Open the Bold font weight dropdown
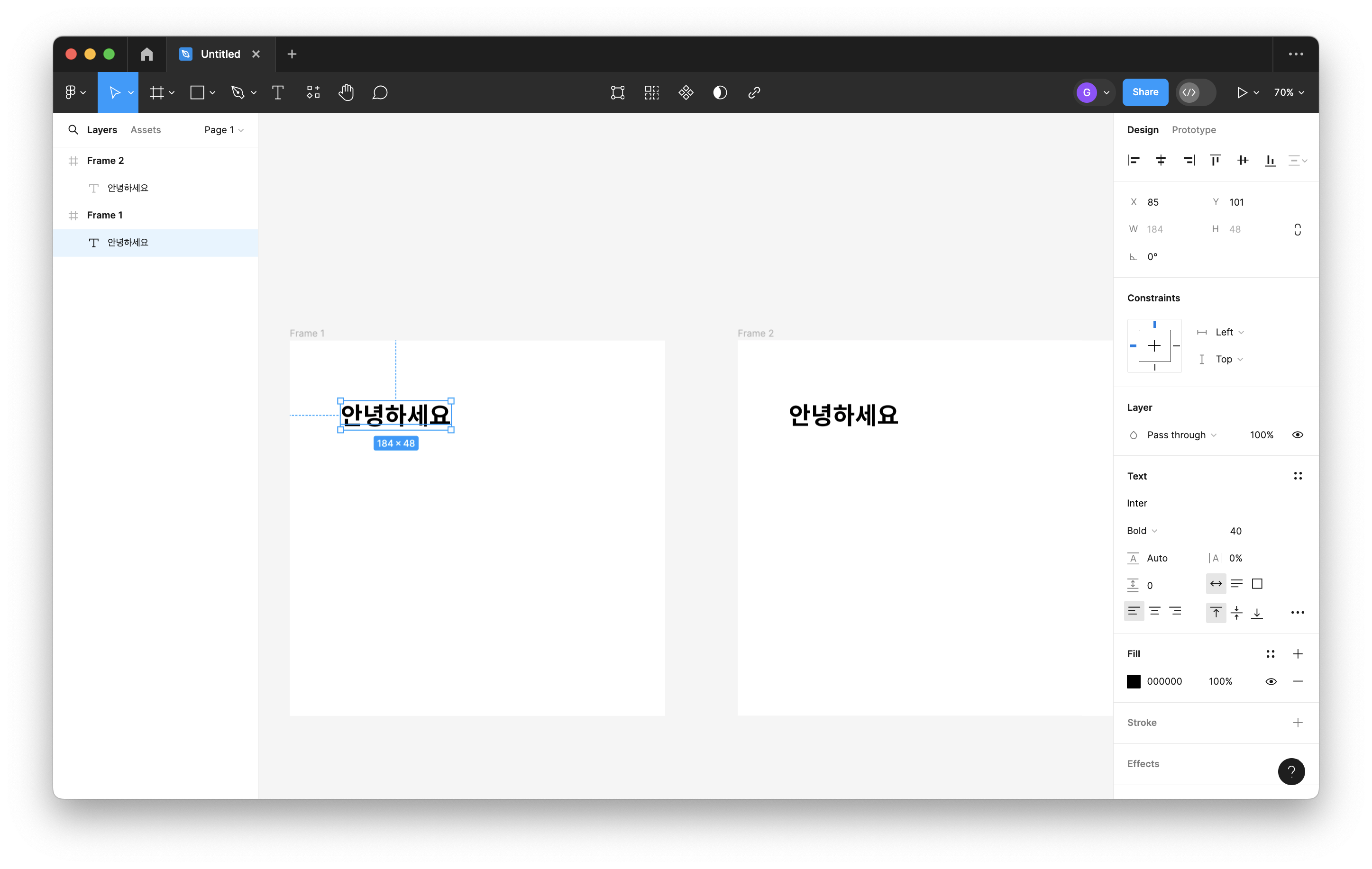The width and height of the screenshot is (1372, 869). tap(1142, 531)
